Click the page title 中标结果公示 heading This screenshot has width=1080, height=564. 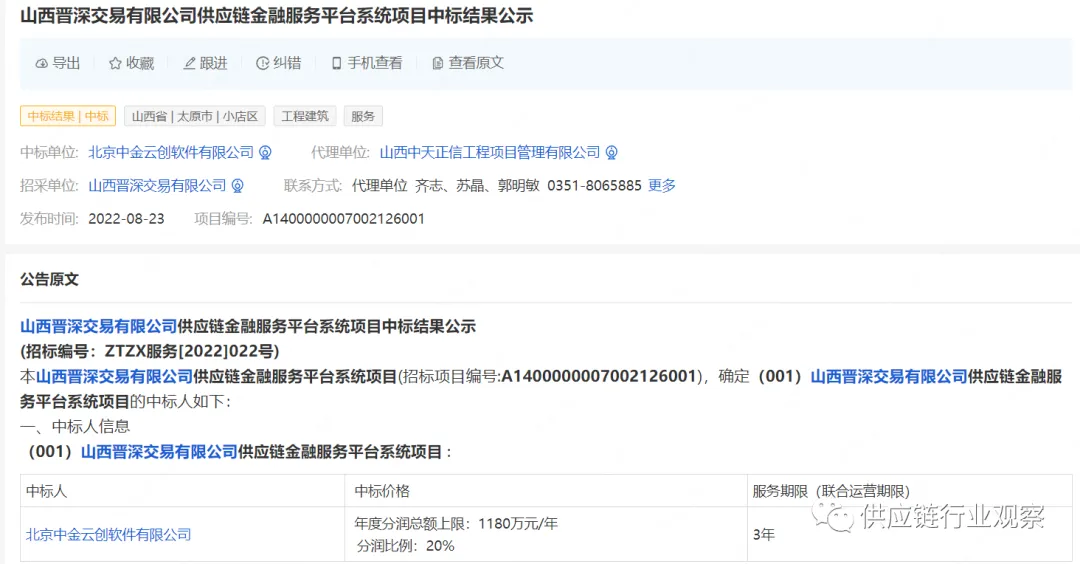point(277,16)
